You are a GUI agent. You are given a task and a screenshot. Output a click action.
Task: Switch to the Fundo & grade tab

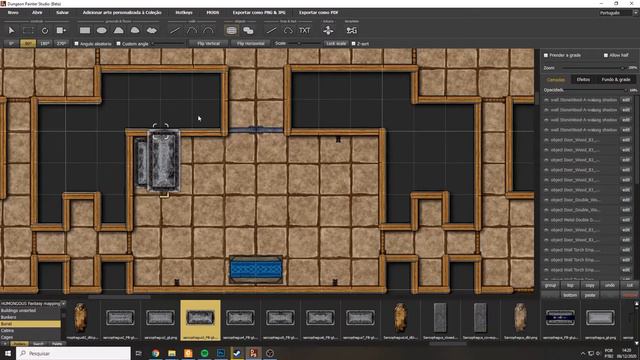[616, 80]
